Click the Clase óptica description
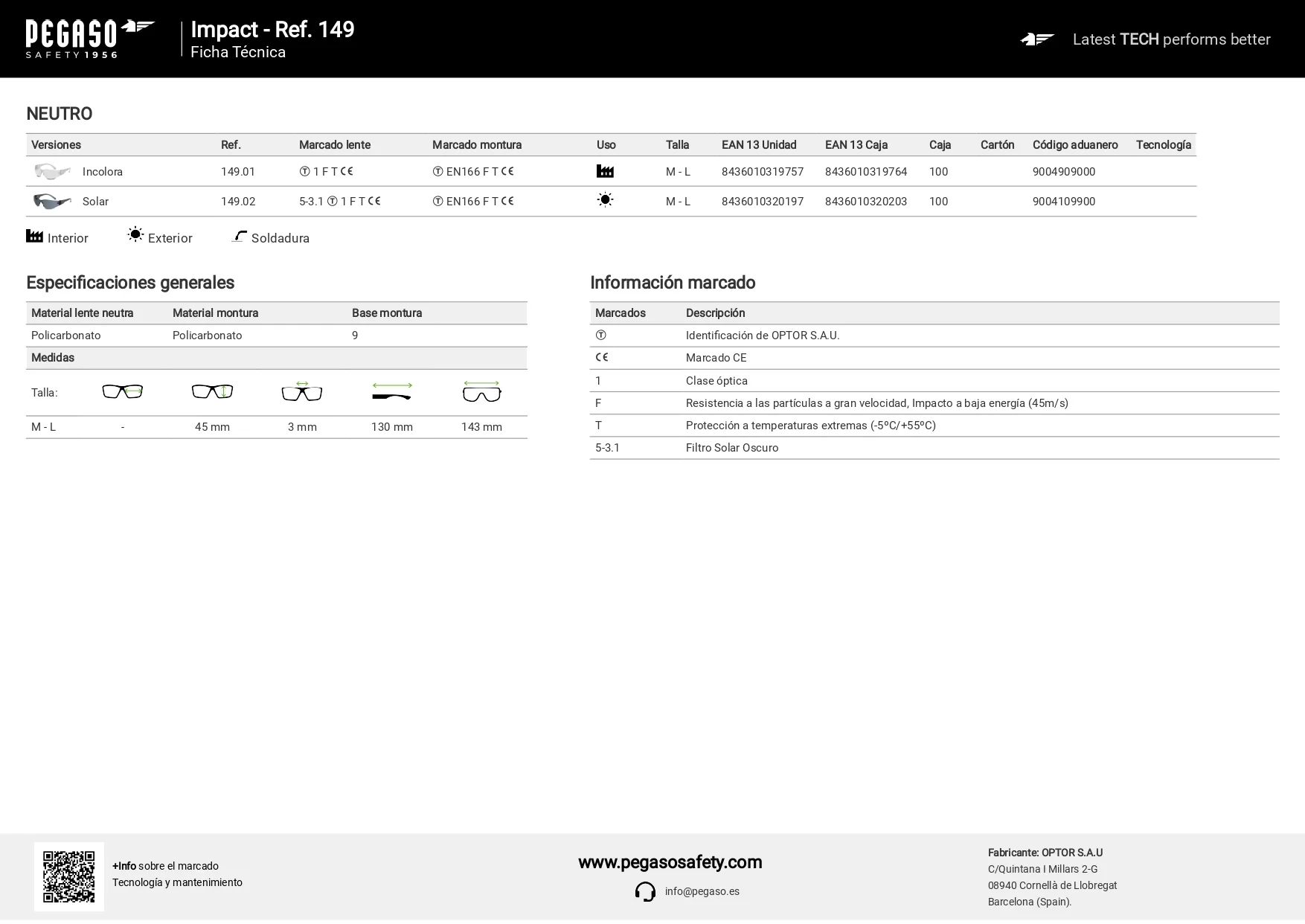This screenshot has height=924, width=1305. (x=716, y=381)
